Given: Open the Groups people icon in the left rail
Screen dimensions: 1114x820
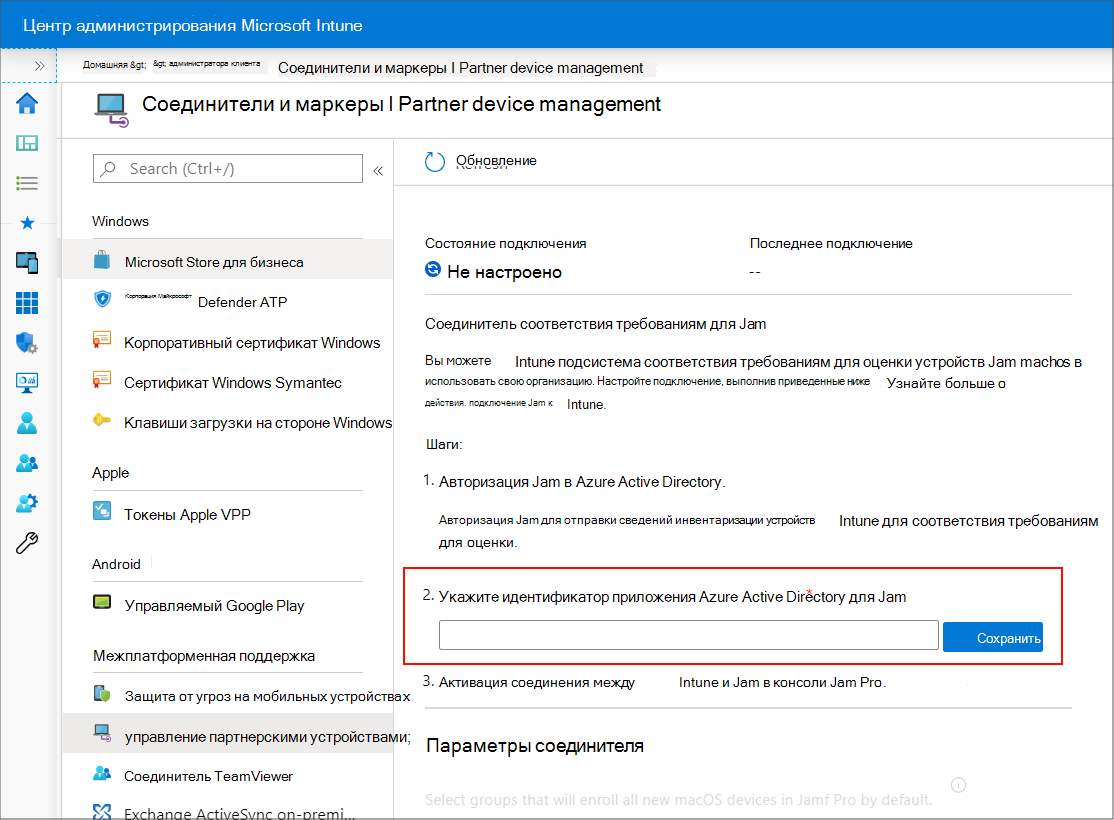Looking at the screenshot, I should tap(27, 463).
